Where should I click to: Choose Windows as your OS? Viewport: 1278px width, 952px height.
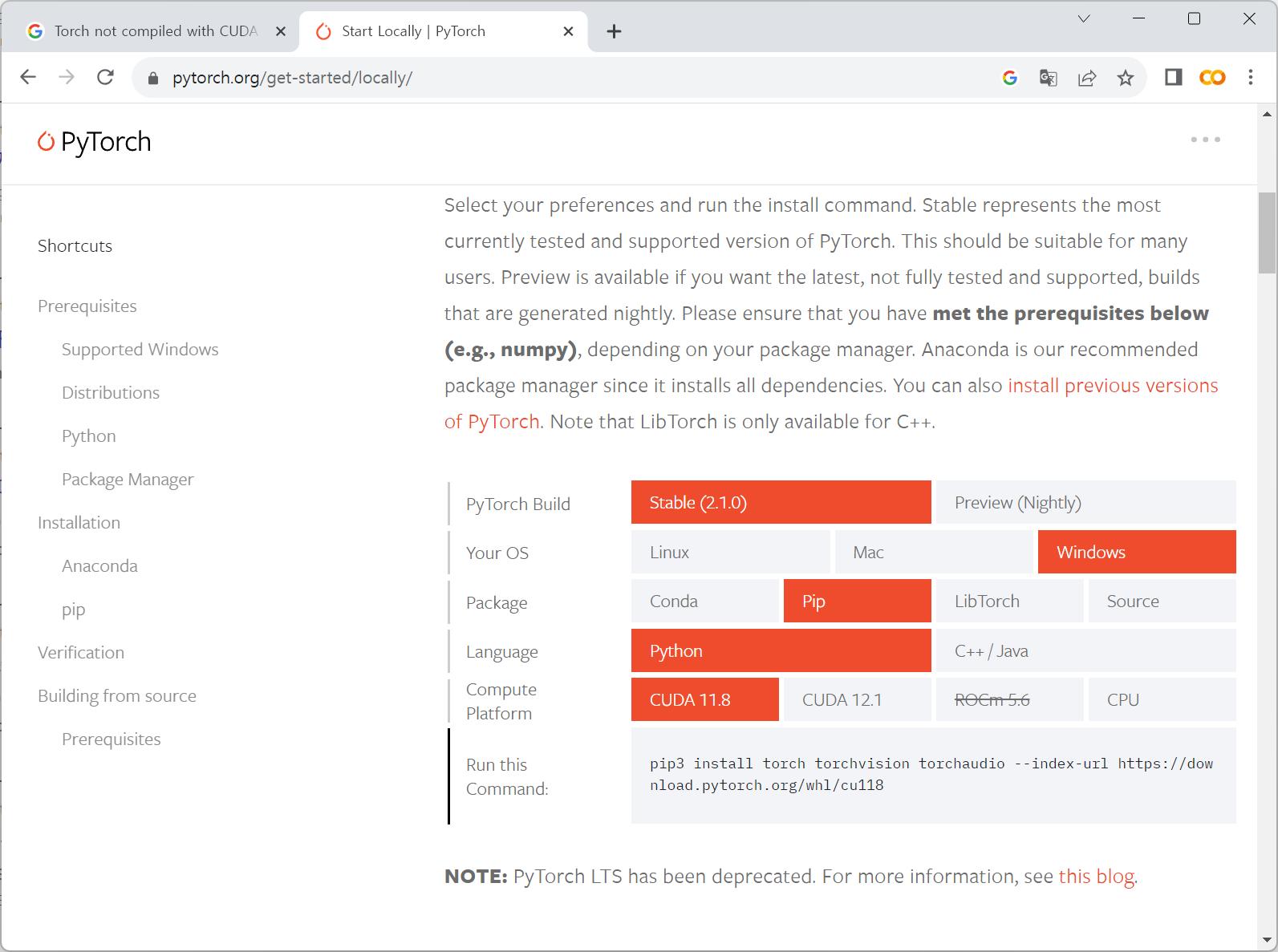tap(1137, 552)
